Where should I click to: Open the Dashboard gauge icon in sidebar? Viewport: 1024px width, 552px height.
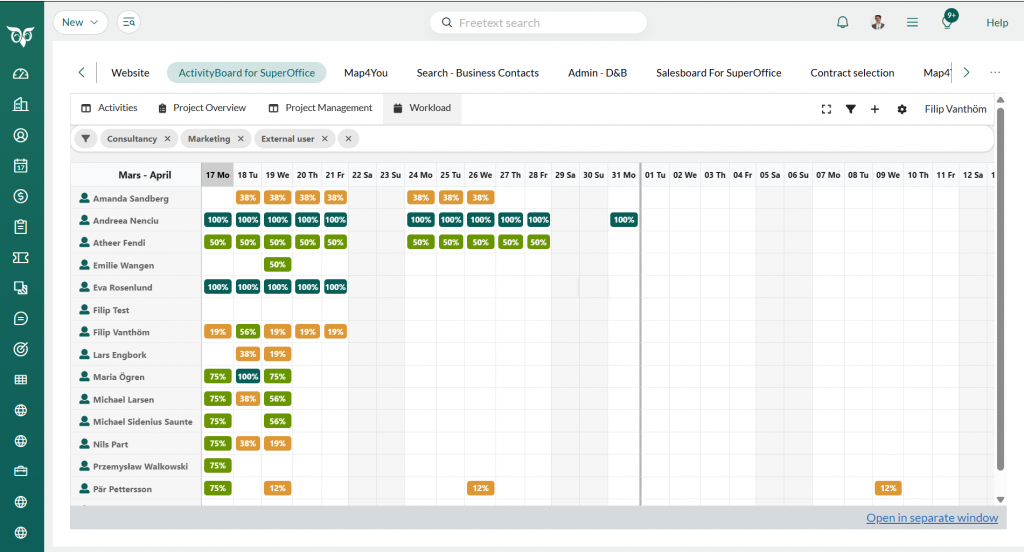pos(21,74)
